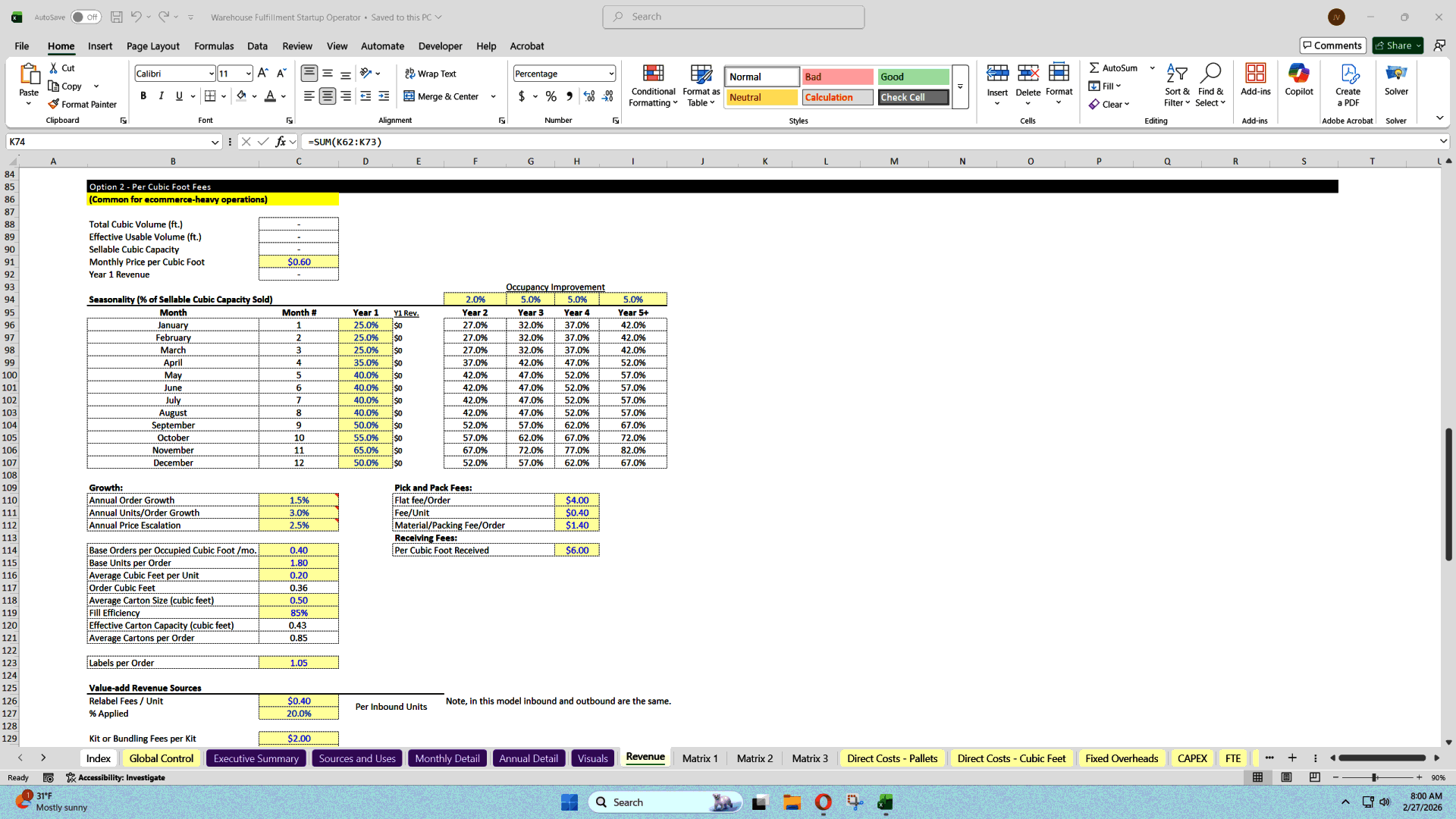Apply the Calculation cell style

(836, 97)
